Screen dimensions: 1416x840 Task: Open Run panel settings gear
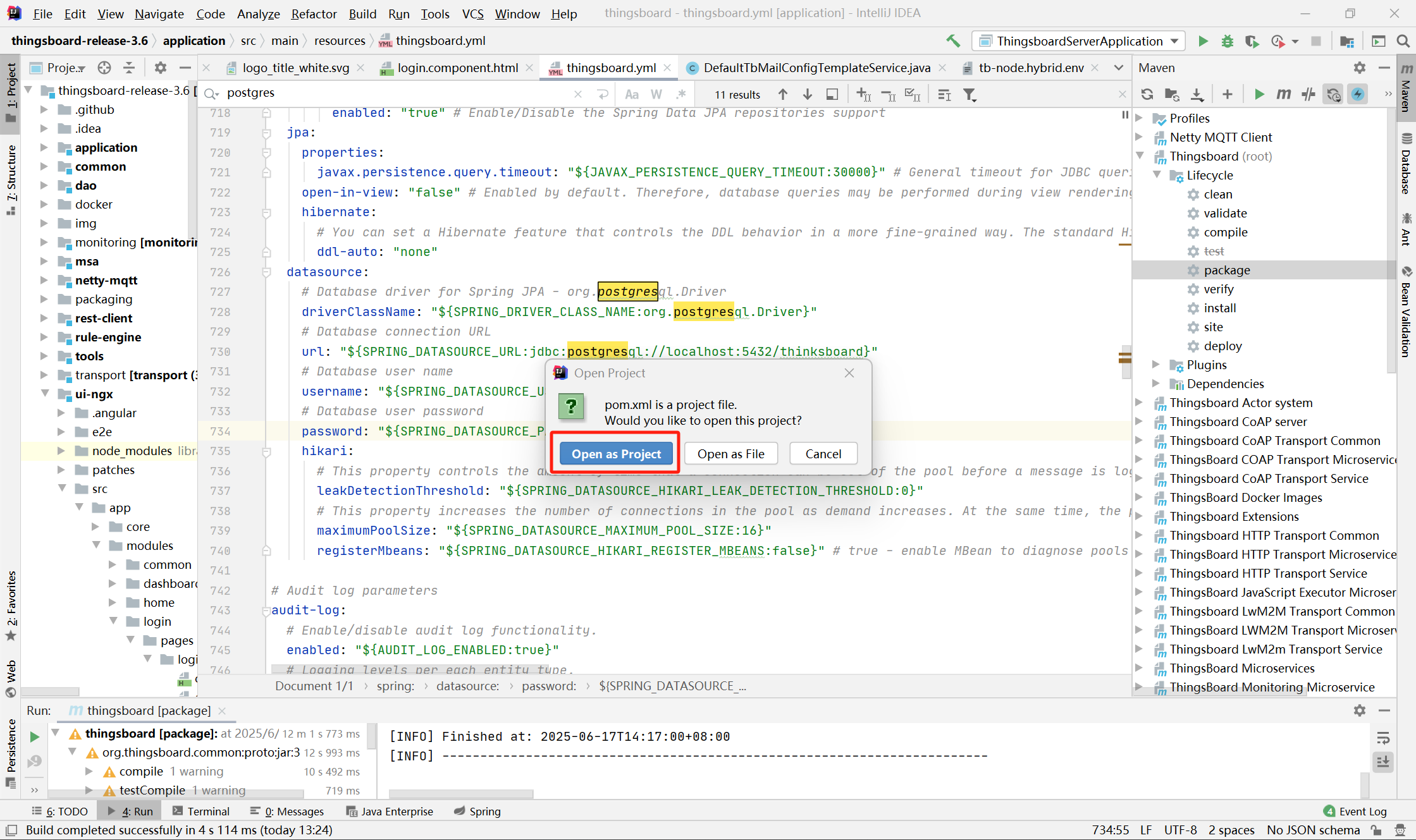(1360, 710)
